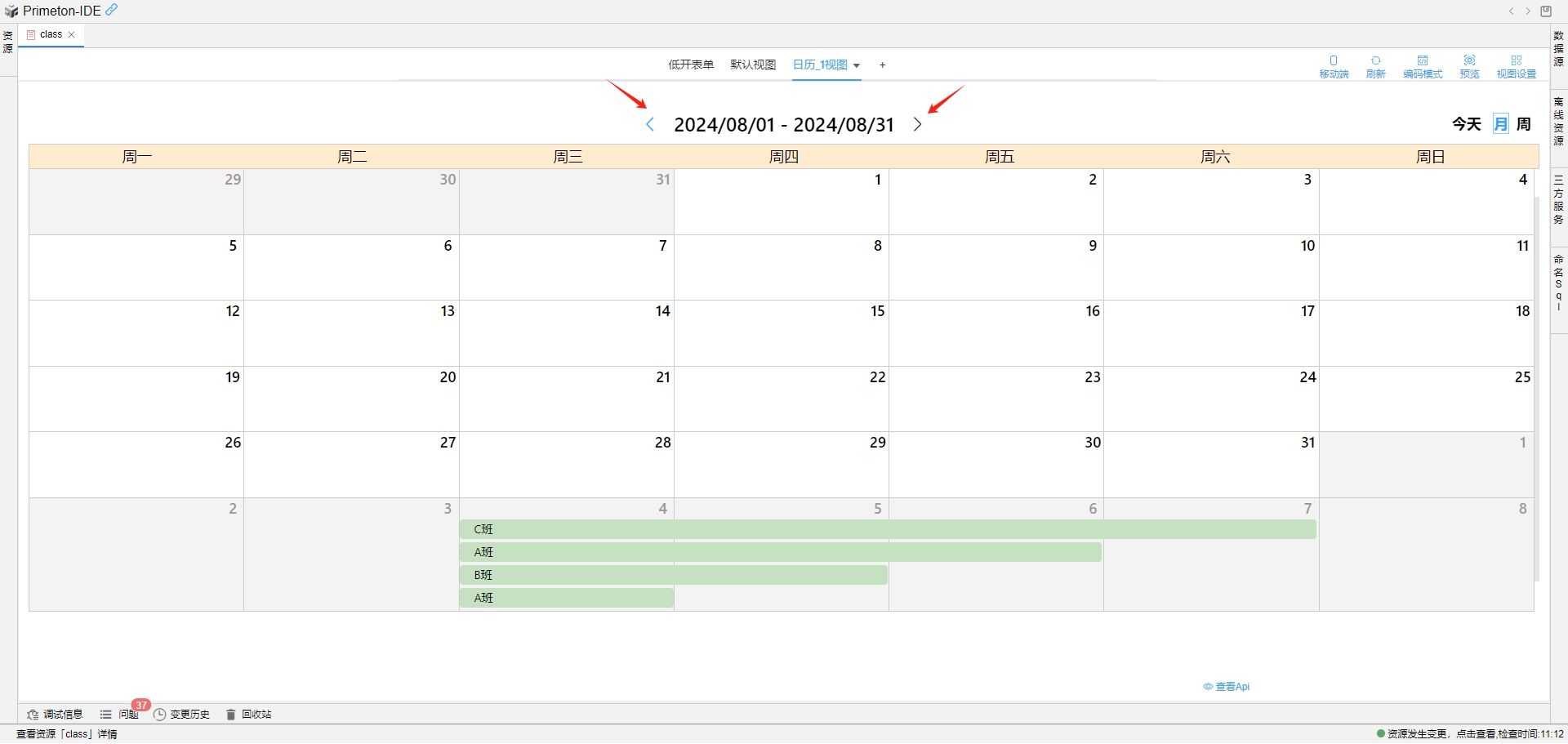Switch to 移动端 mobile view
Screen dimensions: 1568x744
(x=1334, y=65)
